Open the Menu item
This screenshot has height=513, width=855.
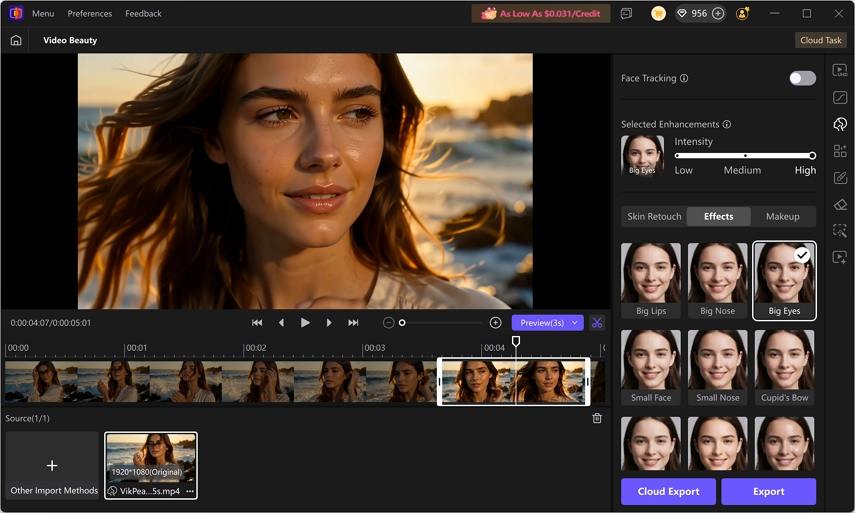[43, 14]
